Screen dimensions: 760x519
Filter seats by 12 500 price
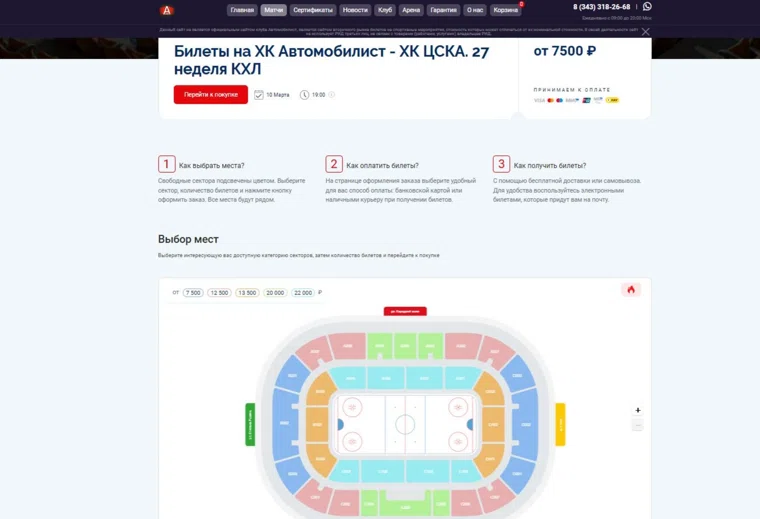click(x=220, y=293)
